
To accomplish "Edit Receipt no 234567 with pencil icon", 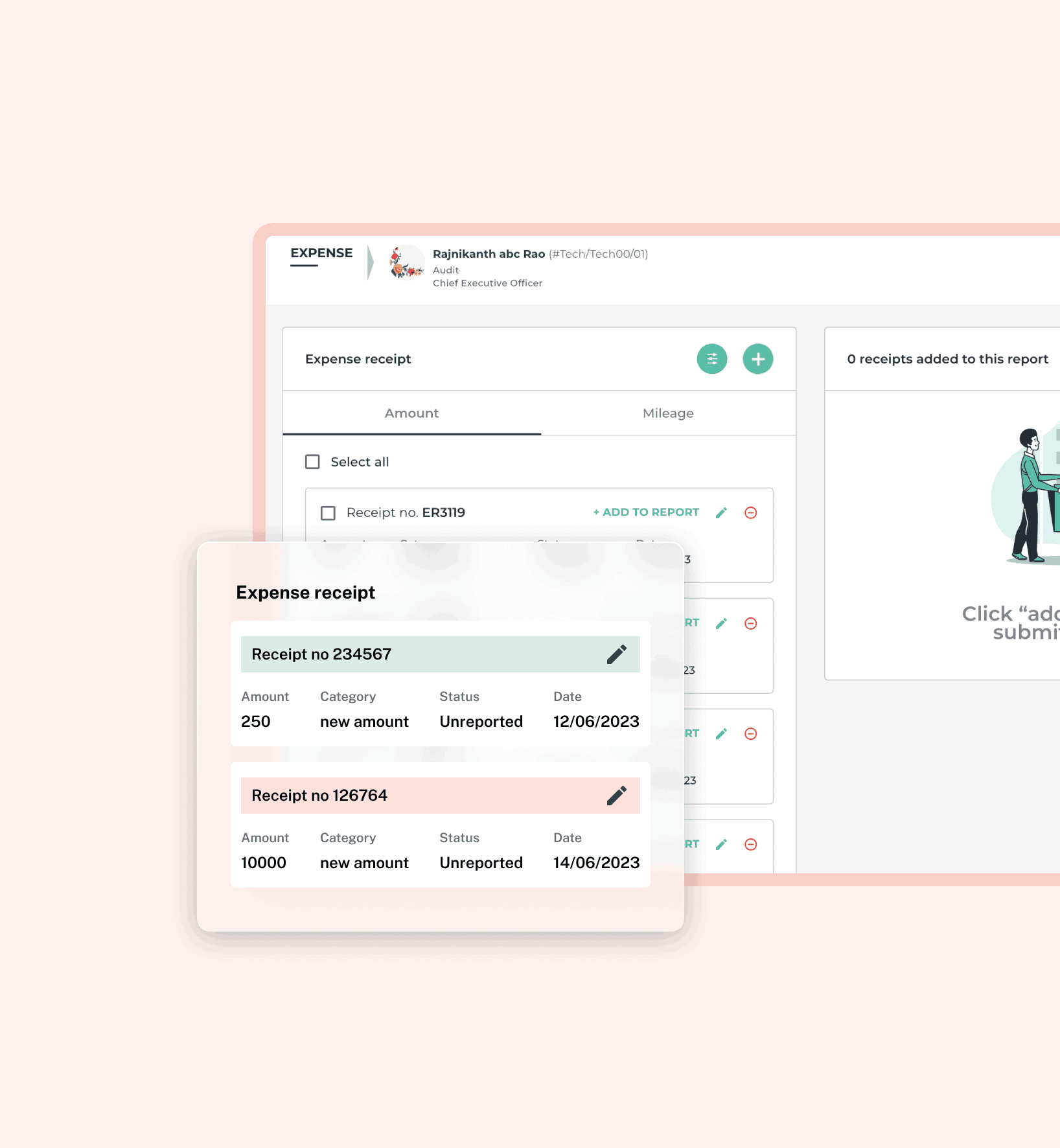I will point(616,654).
